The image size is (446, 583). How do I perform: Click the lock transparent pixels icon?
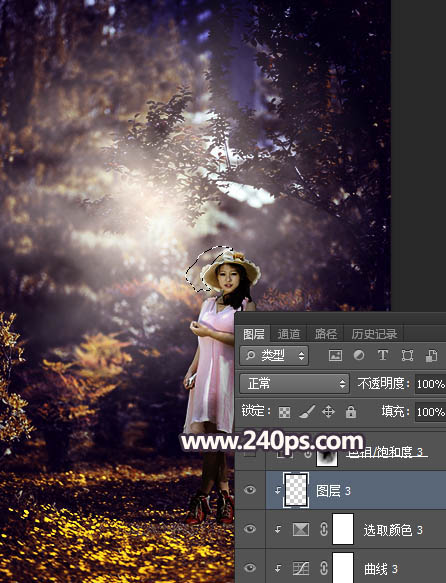pyautogui.click(x=285, y=412)
